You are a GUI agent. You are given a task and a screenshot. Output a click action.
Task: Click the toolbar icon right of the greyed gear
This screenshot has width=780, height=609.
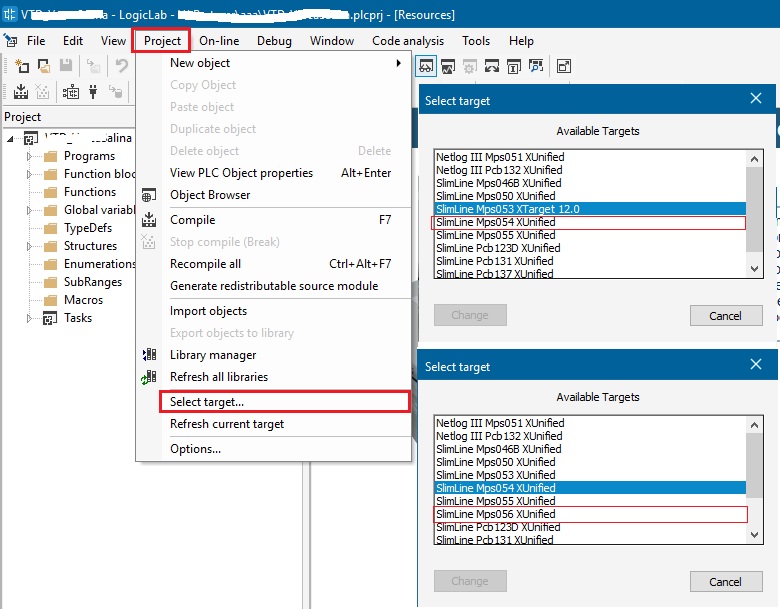[x=491, y=66]
